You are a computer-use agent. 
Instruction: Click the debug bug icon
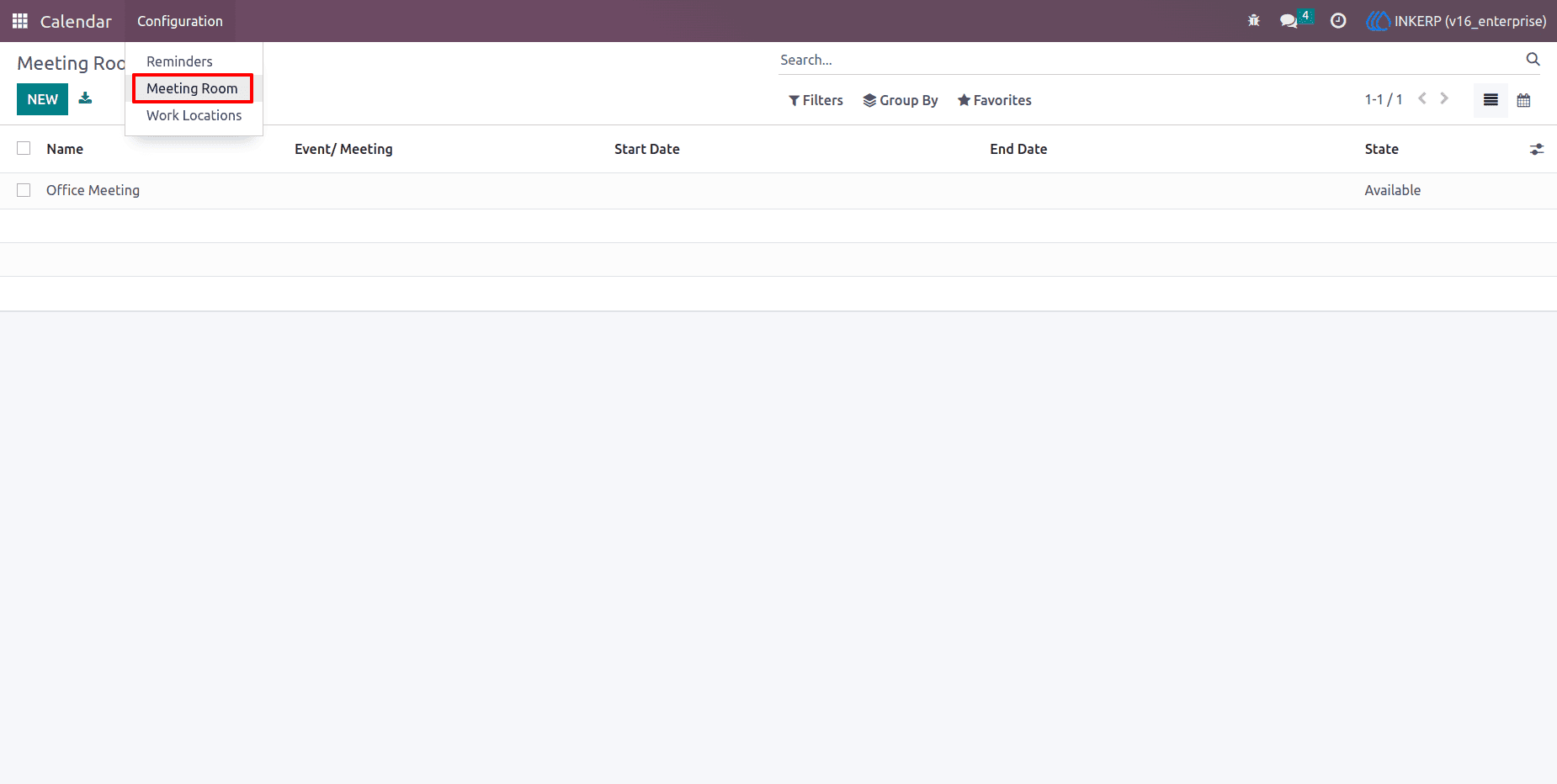click(1254, 21)
